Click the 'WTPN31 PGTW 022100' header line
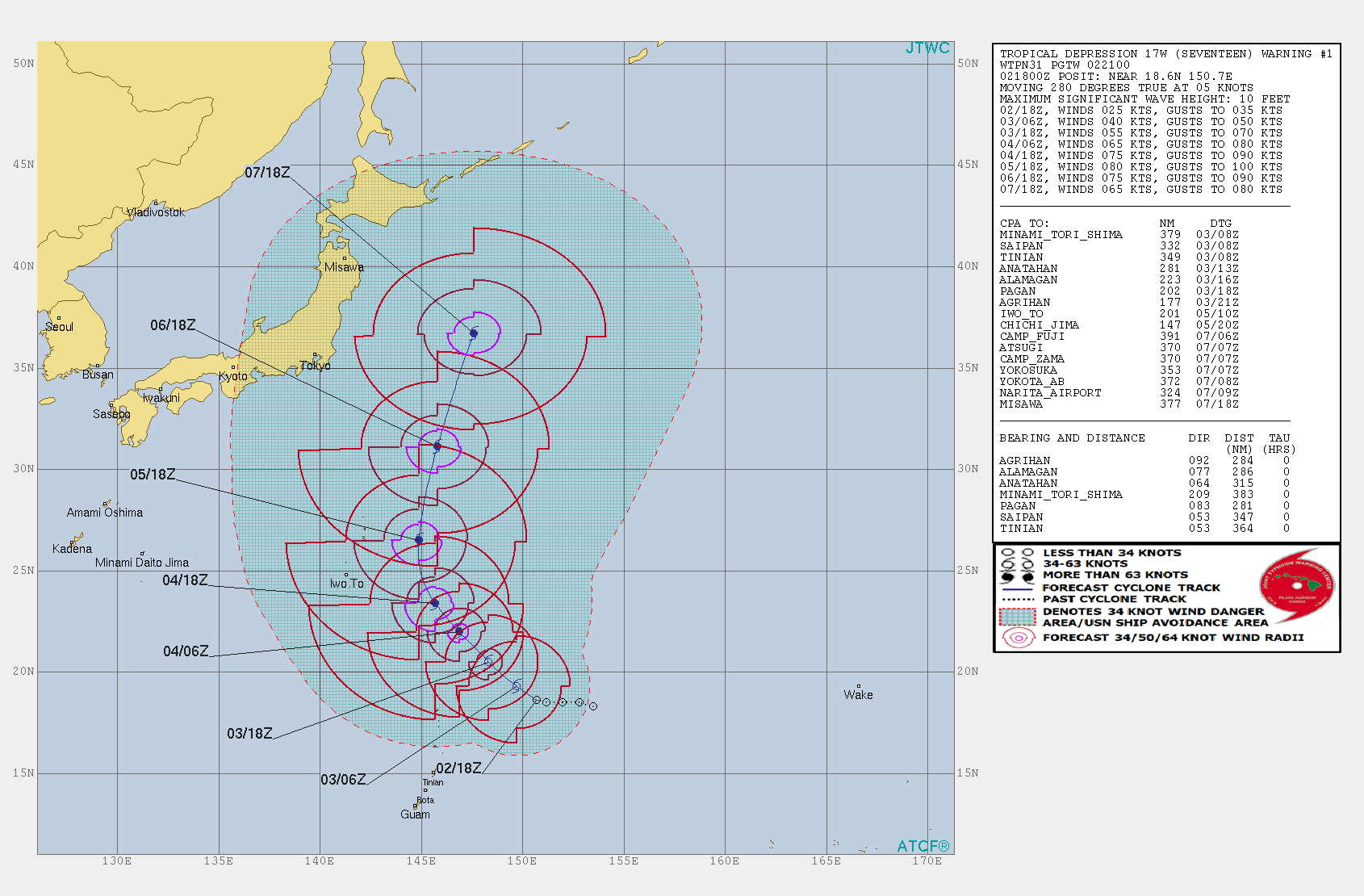This screenshot has height=896, width=1364. [1065, 65]
